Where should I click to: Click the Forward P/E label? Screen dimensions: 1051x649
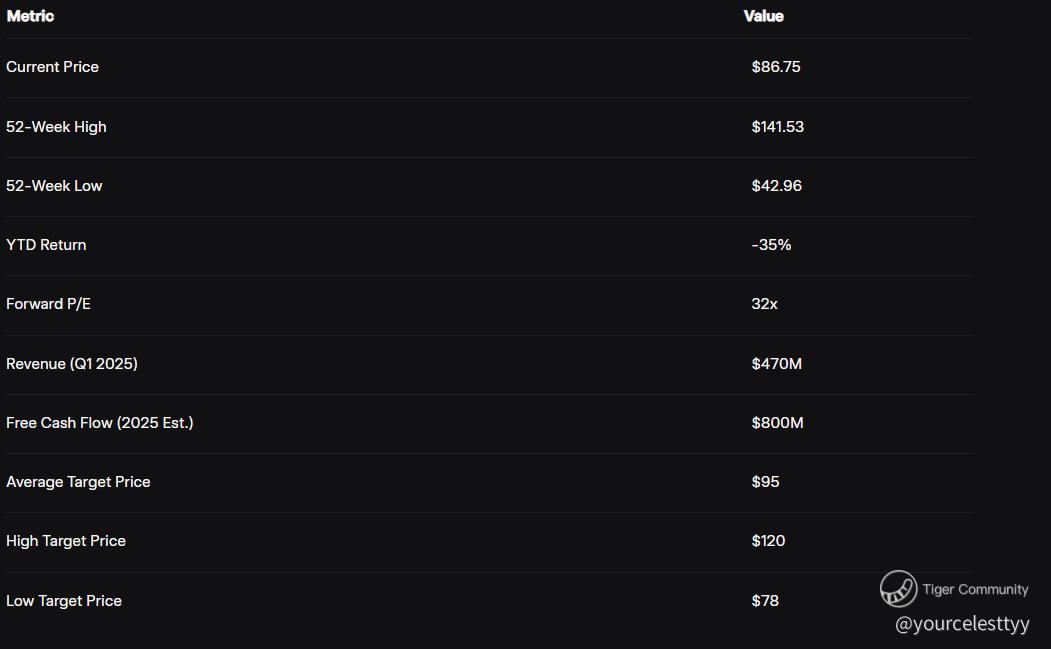(x=48, y=304)
